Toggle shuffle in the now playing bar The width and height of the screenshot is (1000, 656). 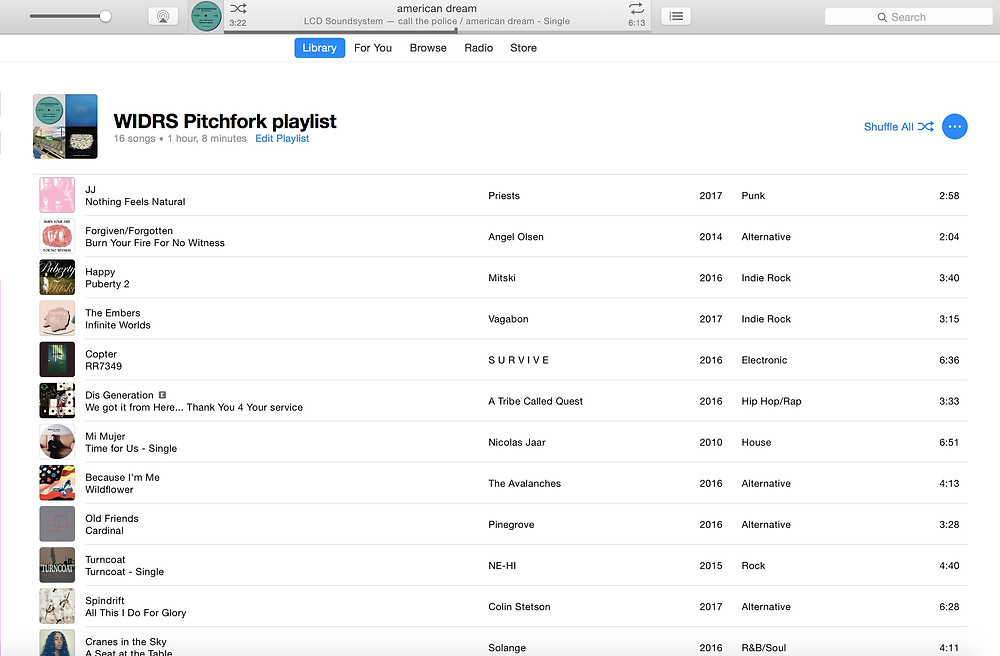pos(238,8)
